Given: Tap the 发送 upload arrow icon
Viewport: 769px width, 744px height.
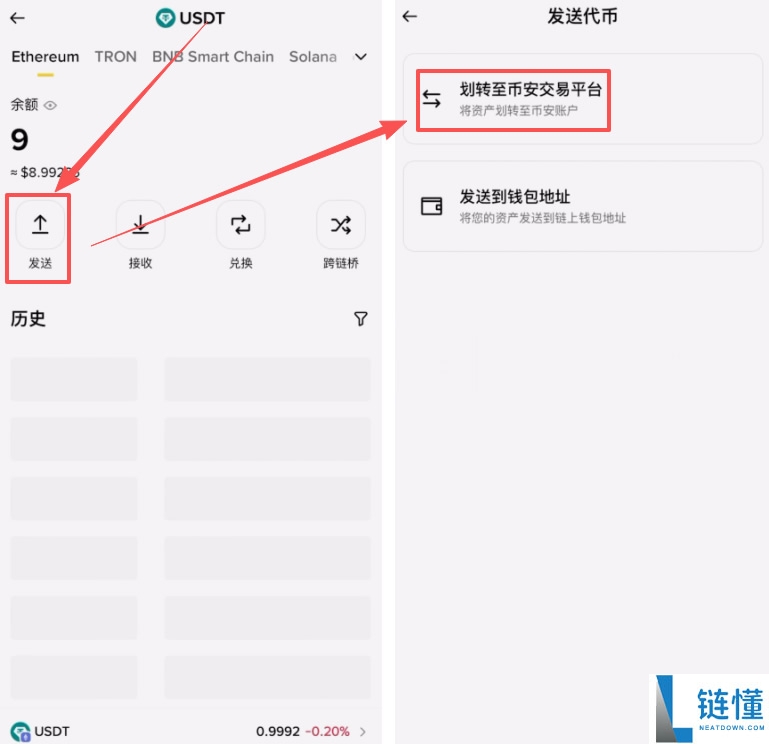Looking at the screenshot, I should [40, 225].
